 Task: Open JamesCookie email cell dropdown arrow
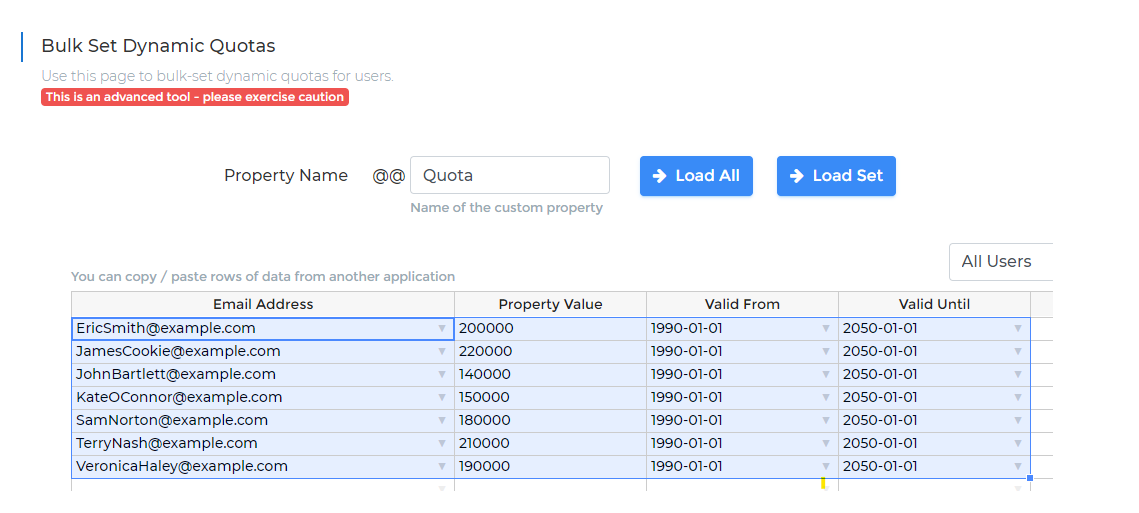click(x=442, y=352)
